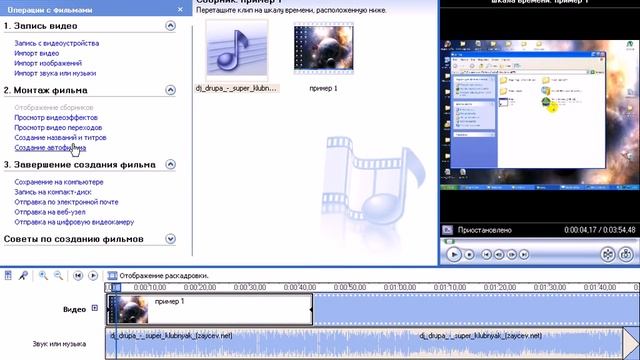Click 'Отправка на веб-узел' link
Image resolution: width=640 pixels, height=360 pixels.
point(50,212)
